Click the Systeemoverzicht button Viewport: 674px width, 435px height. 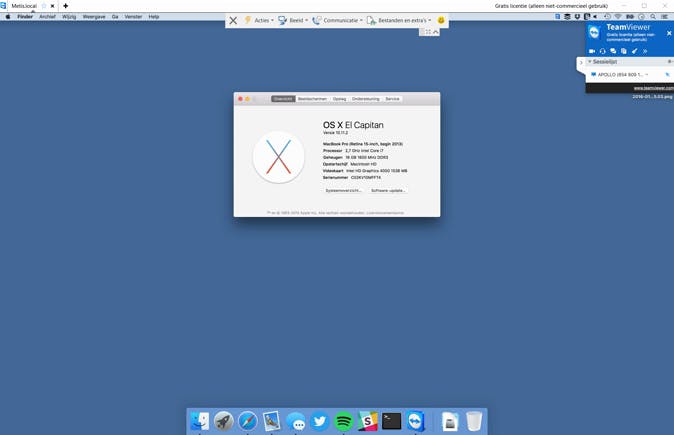click(344, 190)
